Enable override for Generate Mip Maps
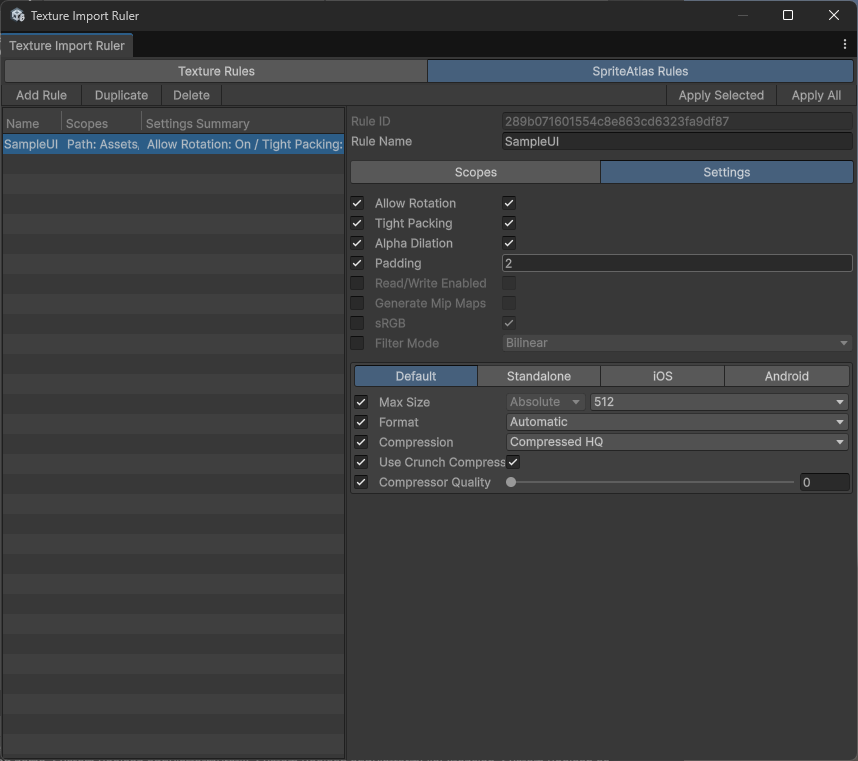The image size is (858, 761). [357, 303]
